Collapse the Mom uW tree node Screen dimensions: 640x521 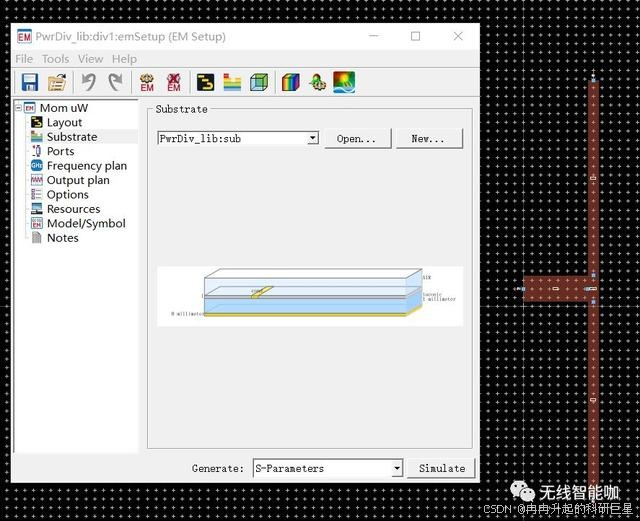(18, 108)
